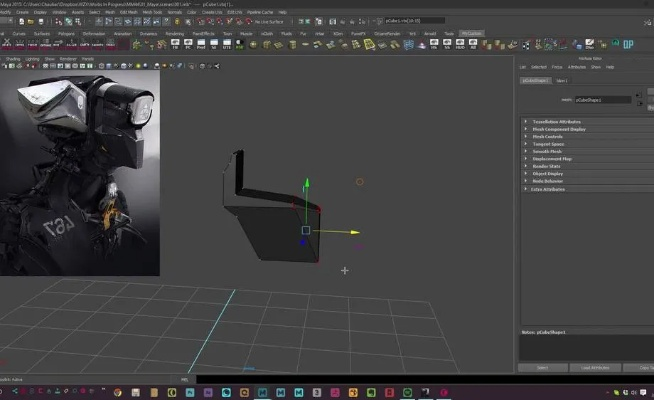The image size is (654, 400).
Task: Click the Select button in Attribute Editor
Action: click(542, 368)
